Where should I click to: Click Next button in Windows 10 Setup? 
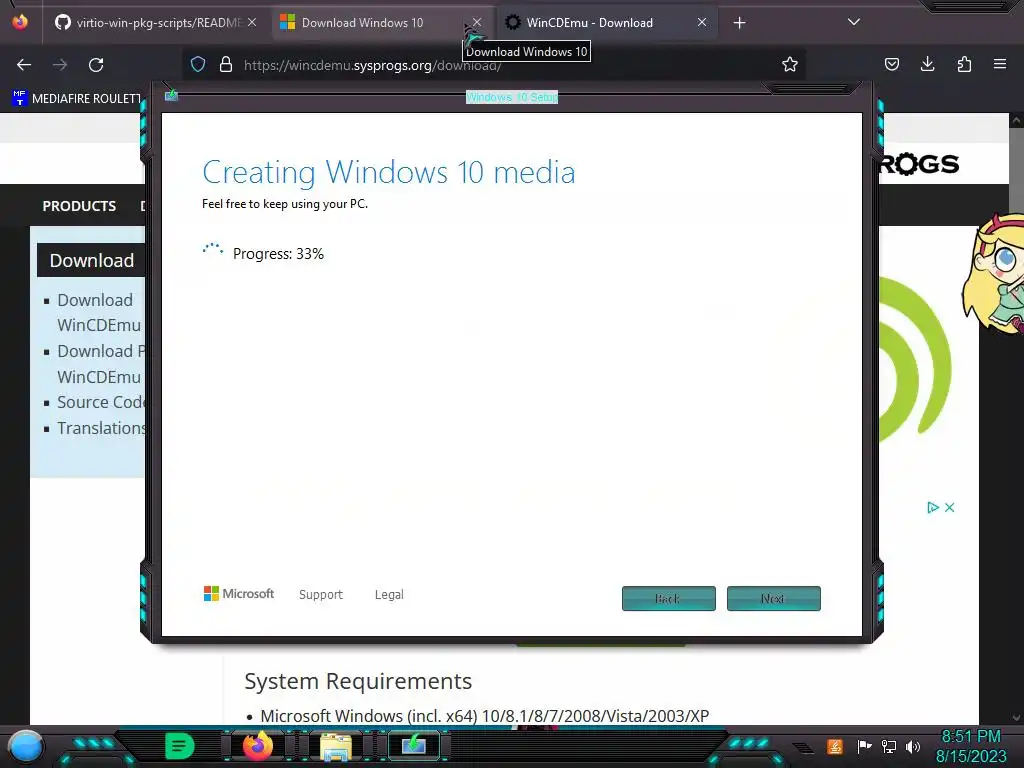point(774,598)
